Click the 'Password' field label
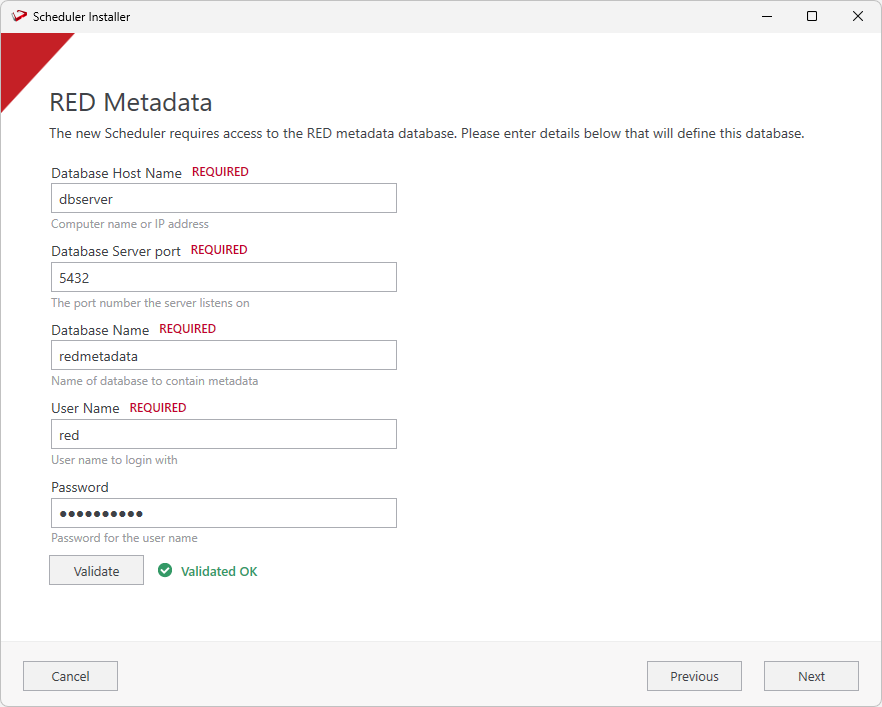882x707 pixels. [x=80, y=487]
